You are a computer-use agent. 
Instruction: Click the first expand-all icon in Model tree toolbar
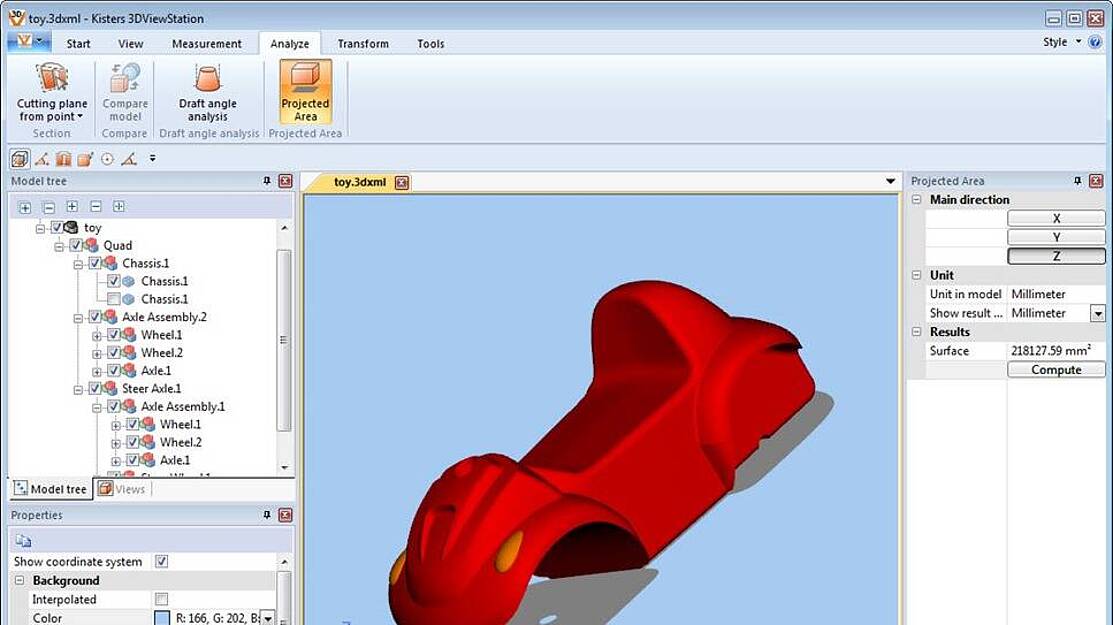25,207
